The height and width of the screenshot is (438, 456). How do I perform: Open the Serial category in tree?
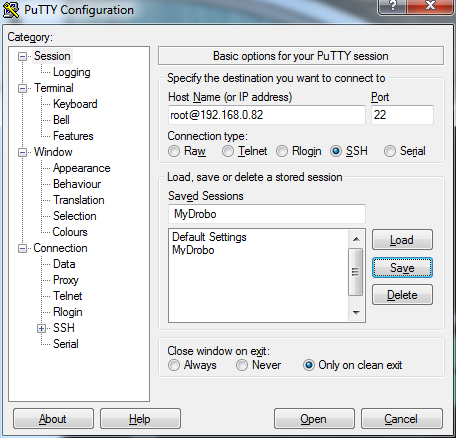pos(66,344)
